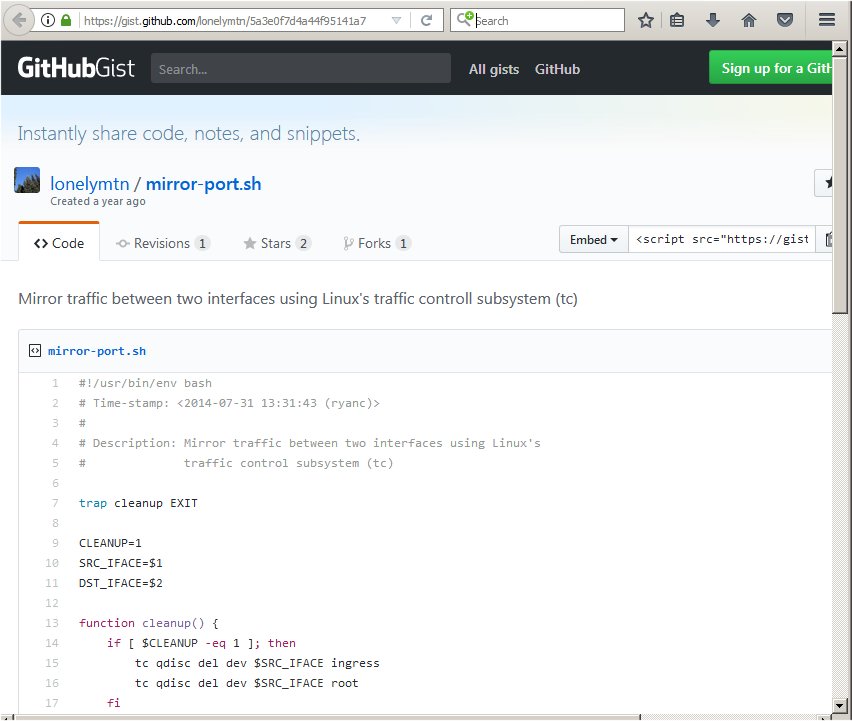Click the lonelymtn username link
Screen dimensions: 852x721
tap(90, 184)
